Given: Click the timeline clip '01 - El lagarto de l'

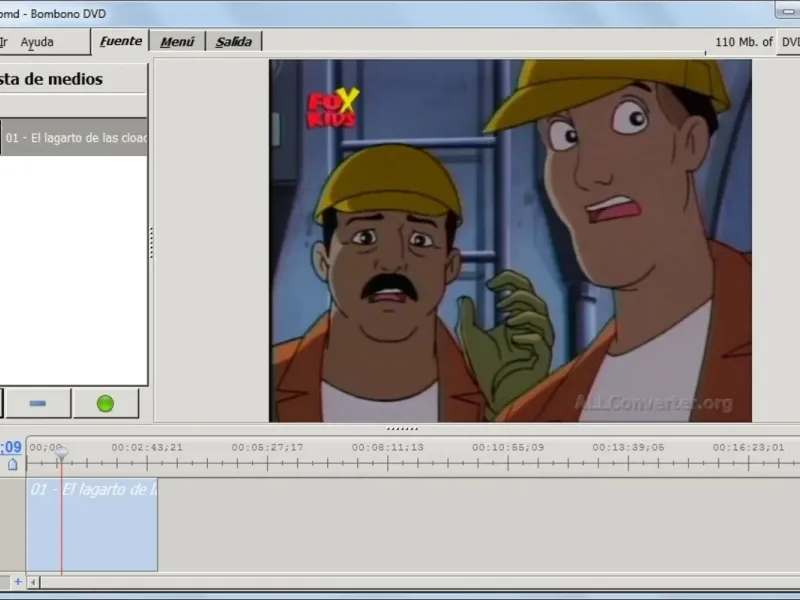Looking at the screenshot, I should click(92, 524).
